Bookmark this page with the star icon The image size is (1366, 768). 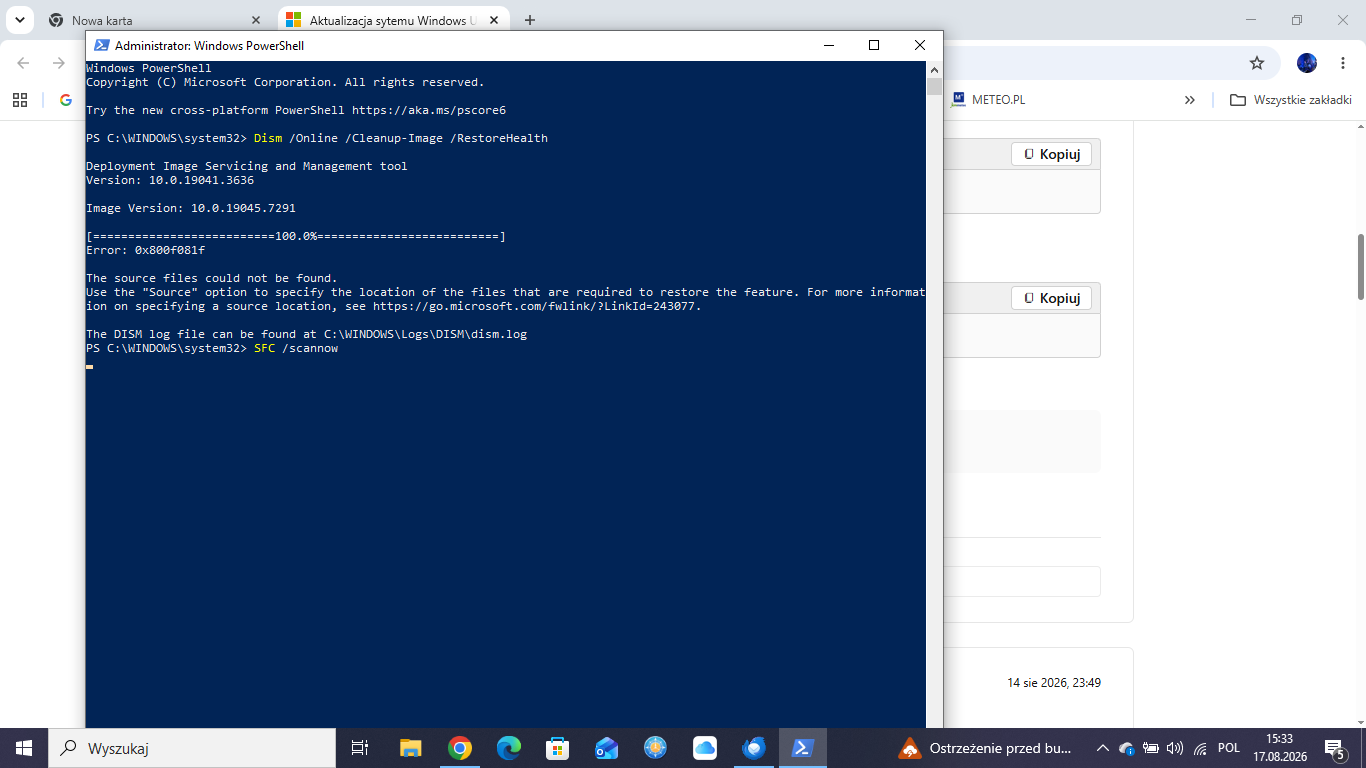click(1257, 63)
